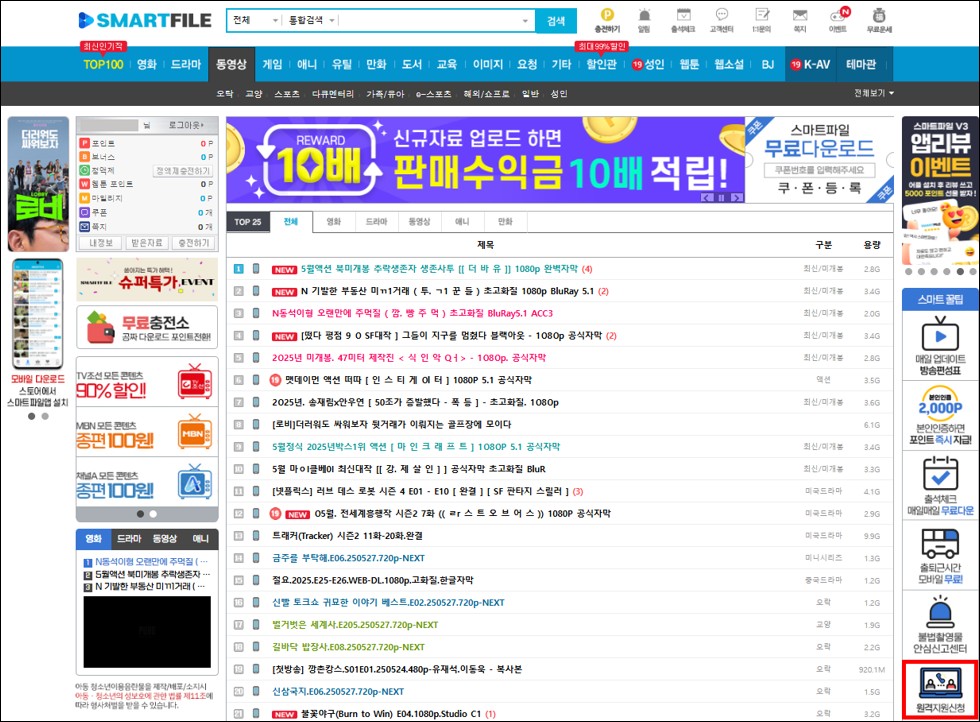This screenshot has width=980, height=722.
Task: Click the SMARTFILE logo
Action: click(x=145, y=20)
